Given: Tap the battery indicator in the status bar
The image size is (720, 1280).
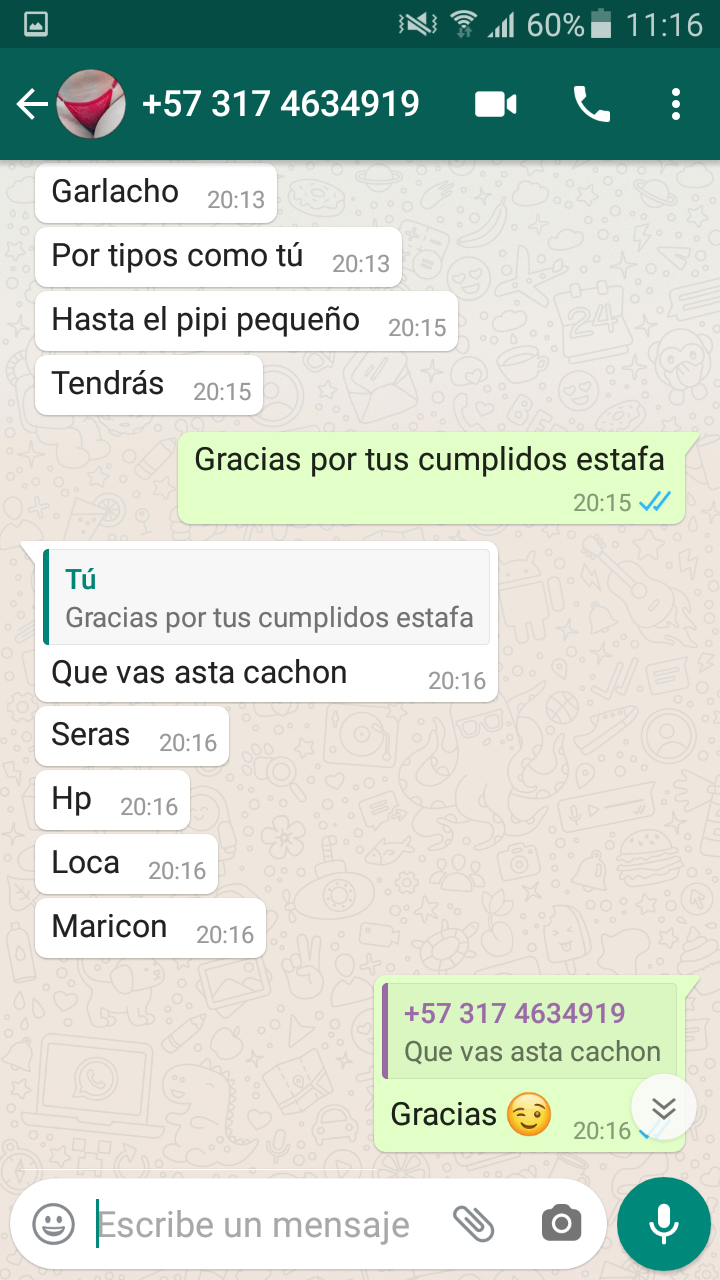Looking at the screenshot, I should point(600,24).
